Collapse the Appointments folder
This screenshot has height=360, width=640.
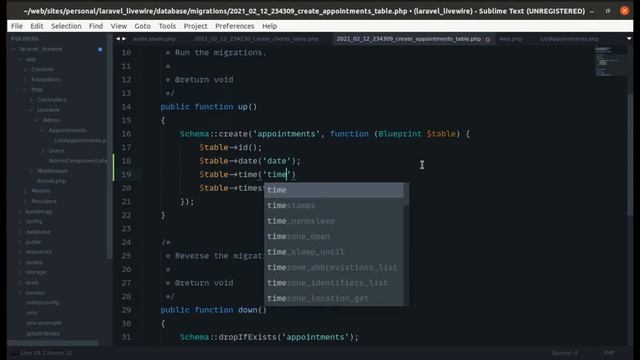(43, 130)
